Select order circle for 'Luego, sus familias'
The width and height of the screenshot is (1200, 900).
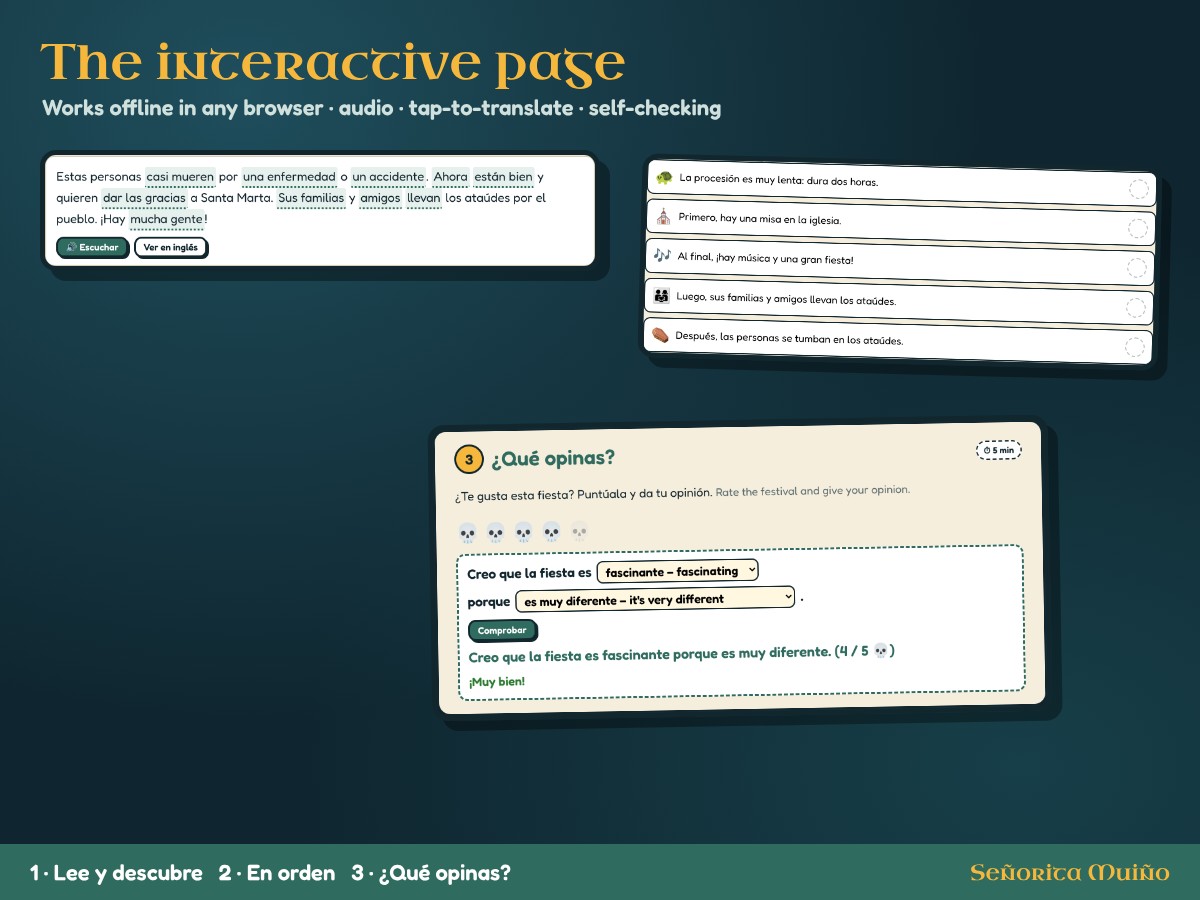click(x=1136, y=307)
